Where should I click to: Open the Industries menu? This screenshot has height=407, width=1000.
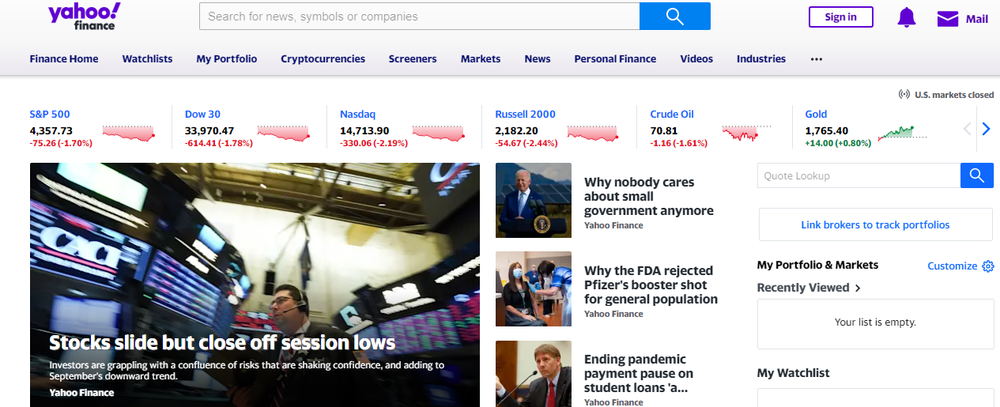(x=761, y=59)
